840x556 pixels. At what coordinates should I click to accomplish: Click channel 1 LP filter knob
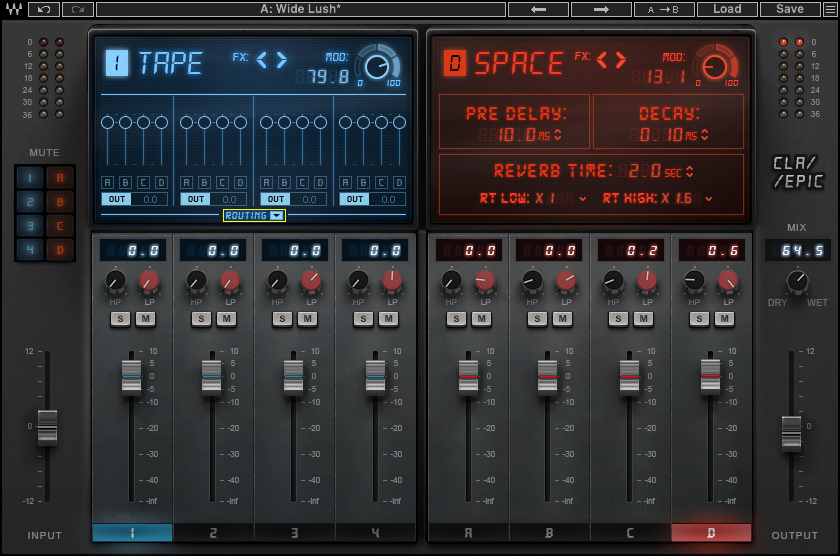149,281
